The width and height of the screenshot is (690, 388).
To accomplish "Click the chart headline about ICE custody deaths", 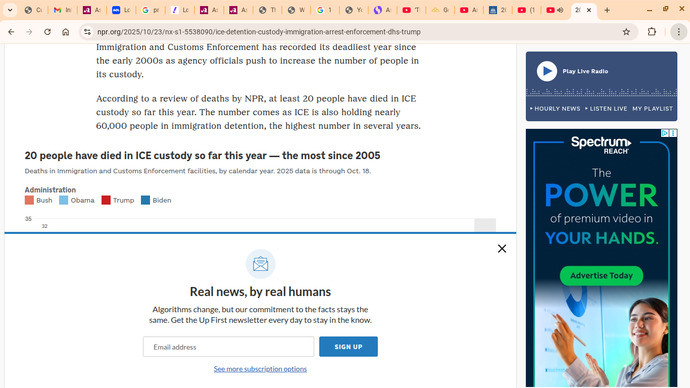I will pos(202,155).
